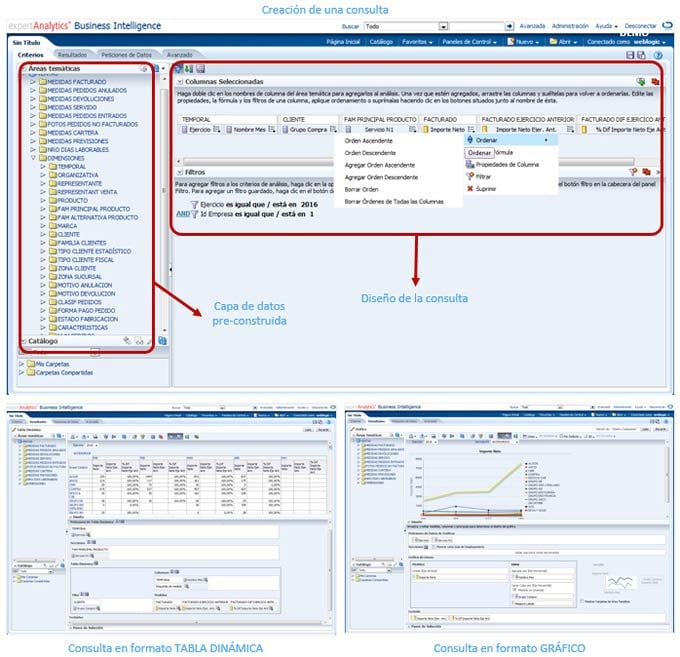The width and height of the screenshot is (680, 657).
Task: Choose Borrar Orden menu item
Action: click(x=361, y=190)
